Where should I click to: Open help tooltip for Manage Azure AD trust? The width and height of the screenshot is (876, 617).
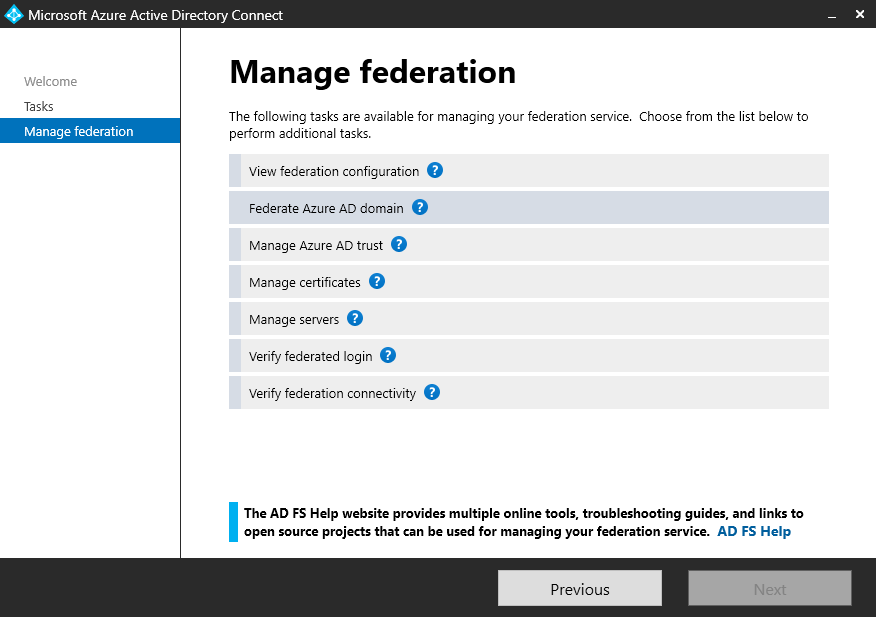pyautogui.click(x=399, y=244)
